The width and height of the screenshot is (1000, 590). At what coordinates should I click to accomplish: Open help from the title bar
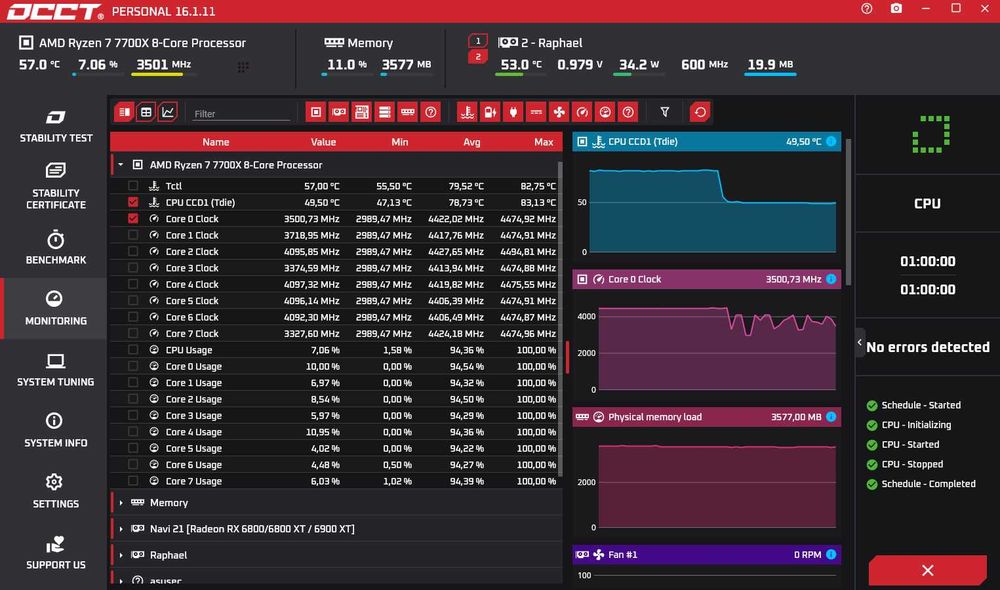click(x=867, y=8)
